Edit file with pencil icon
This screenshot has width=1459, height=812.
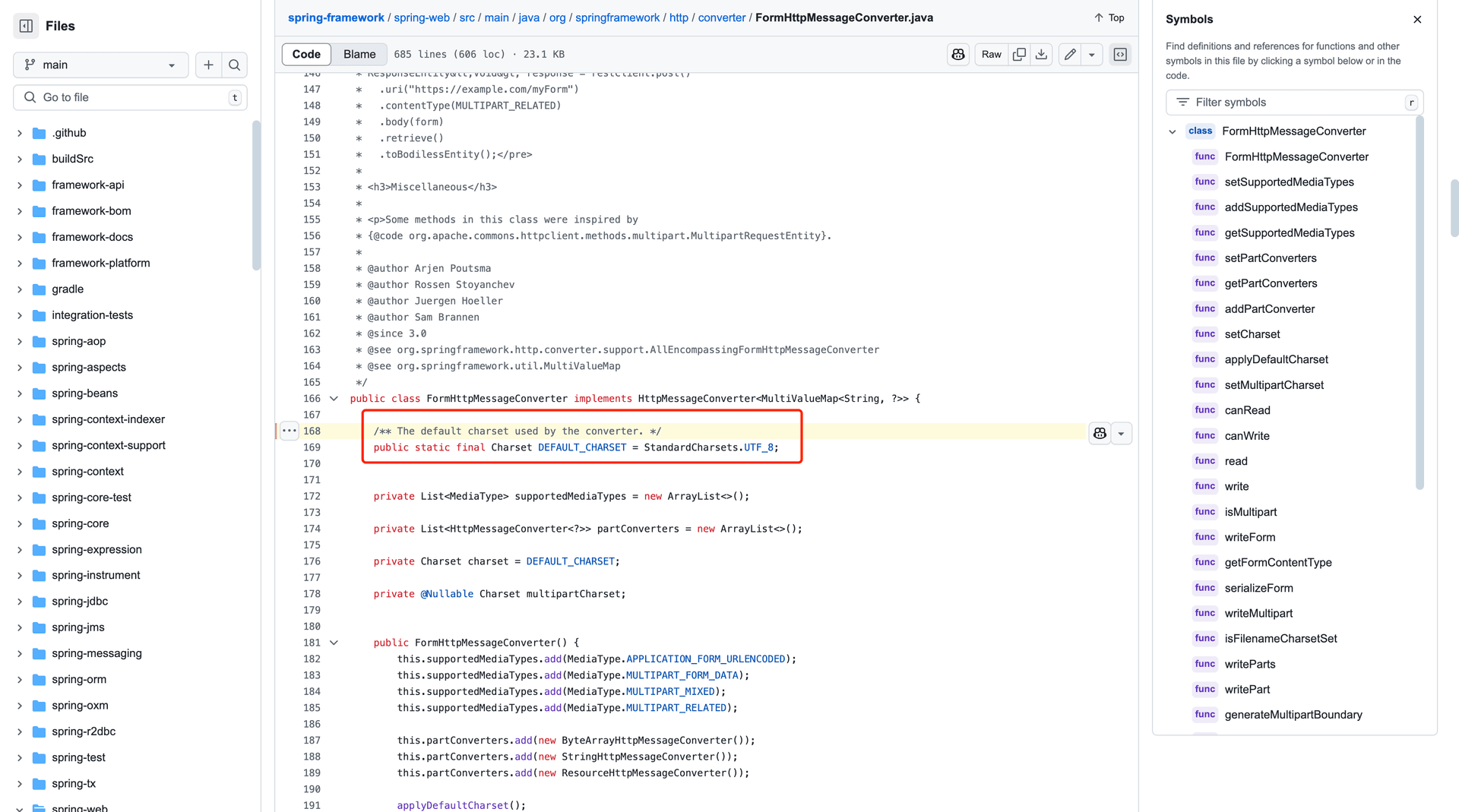pos(1070,55)
